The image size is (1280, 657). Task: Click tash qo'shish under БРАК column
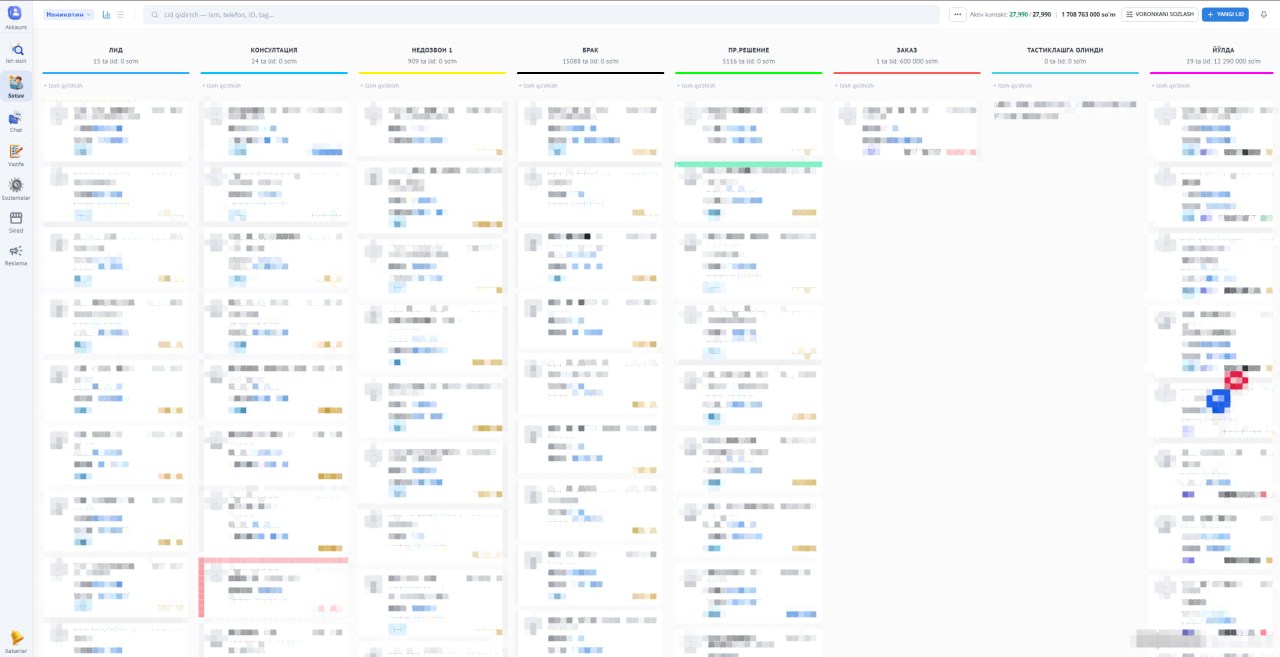(538, 85)
